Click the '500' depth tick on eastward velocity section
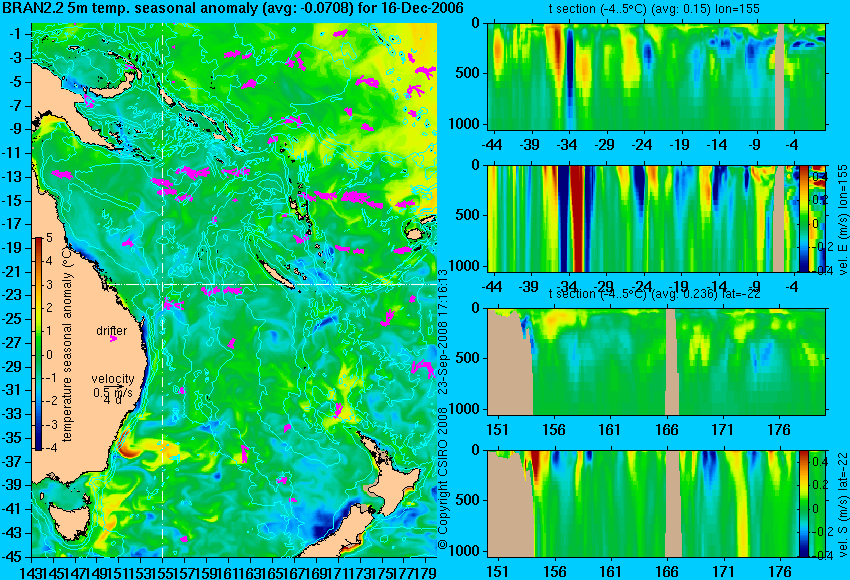 (x=468, y=215)
